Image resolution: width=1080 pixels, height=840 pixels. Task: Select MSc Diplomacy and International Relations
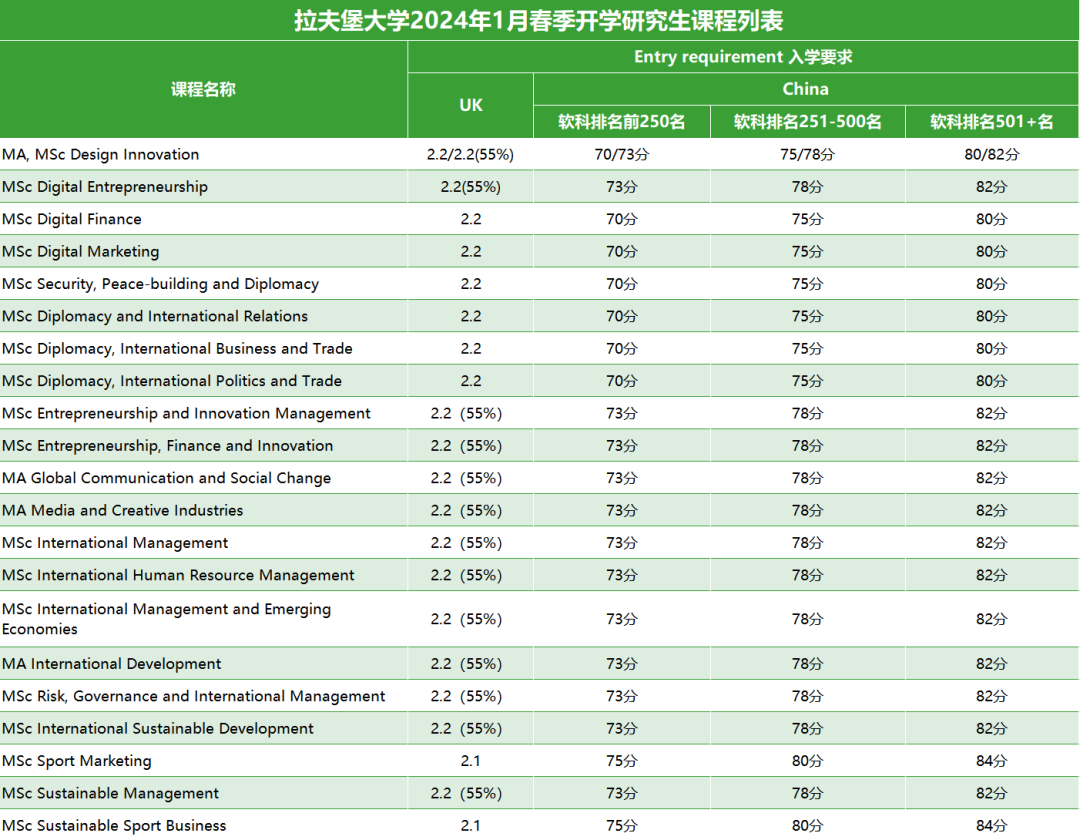[x=155, y=316]
